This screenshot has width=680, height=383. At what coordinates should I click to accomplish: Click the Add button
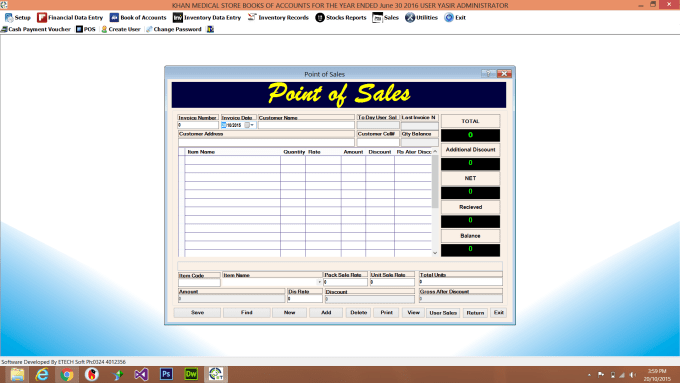(326, 312)
